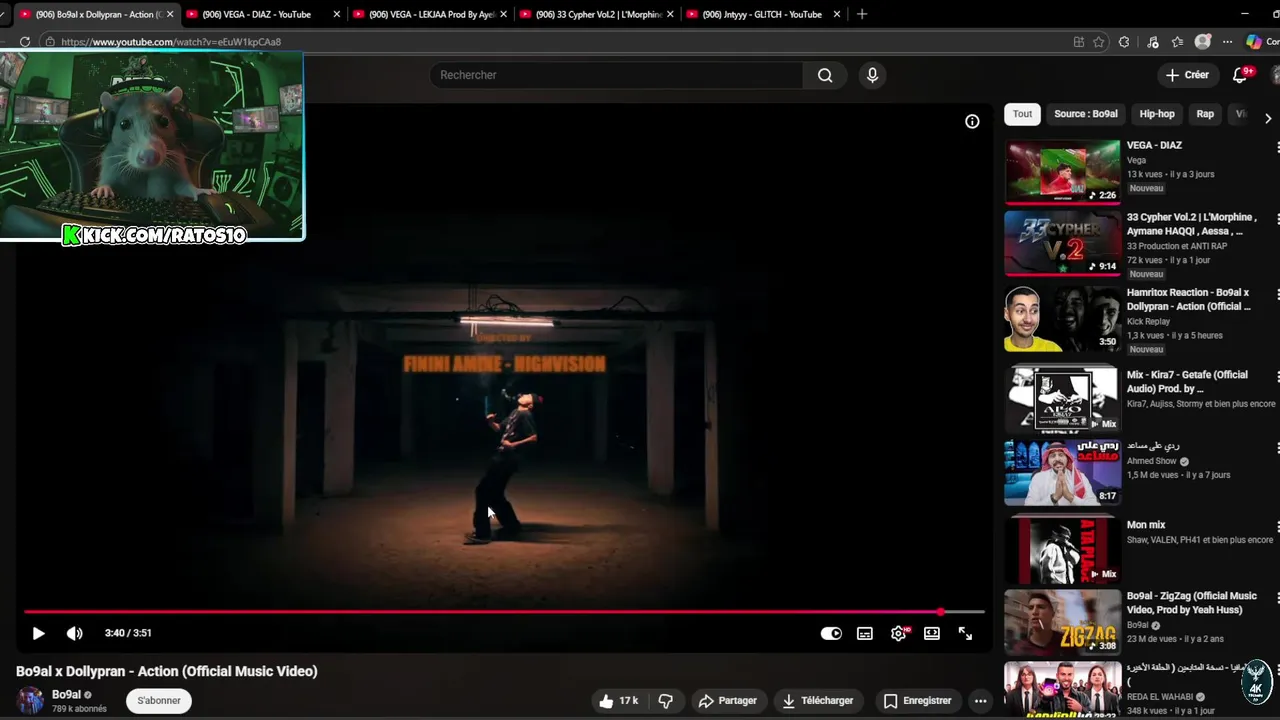The height and width of the screenshot is (720, 1280).
Task: Open the app install icon in address bar
Action: [x=1078, y=42]
